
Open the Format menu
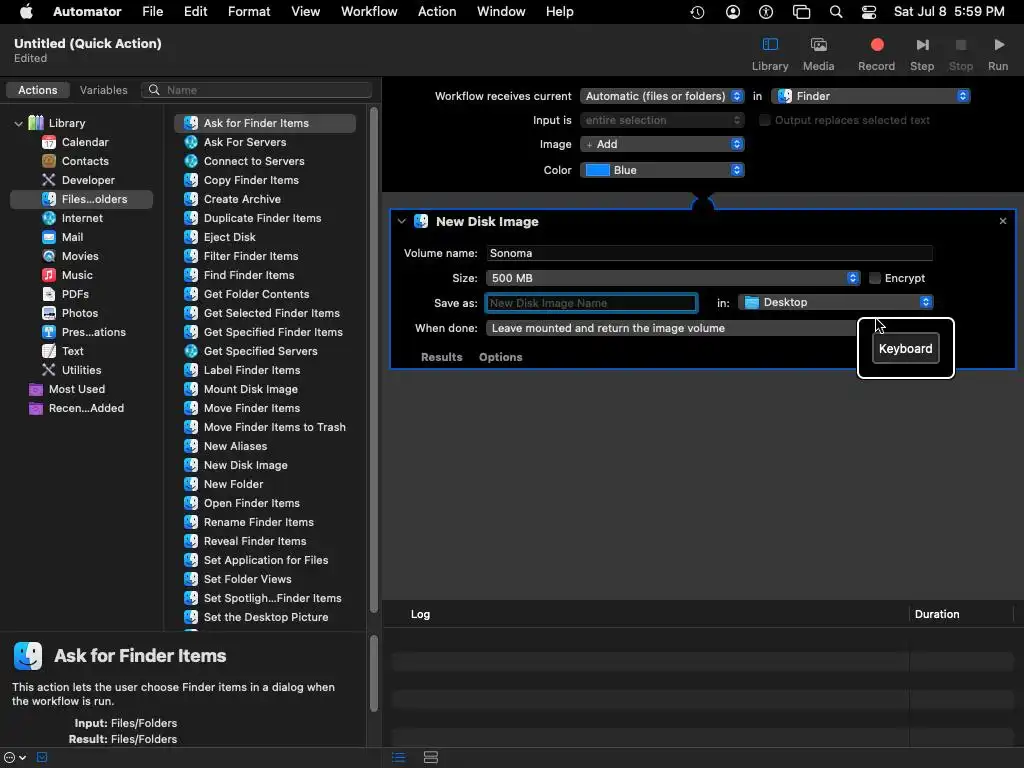click(249, 12)
